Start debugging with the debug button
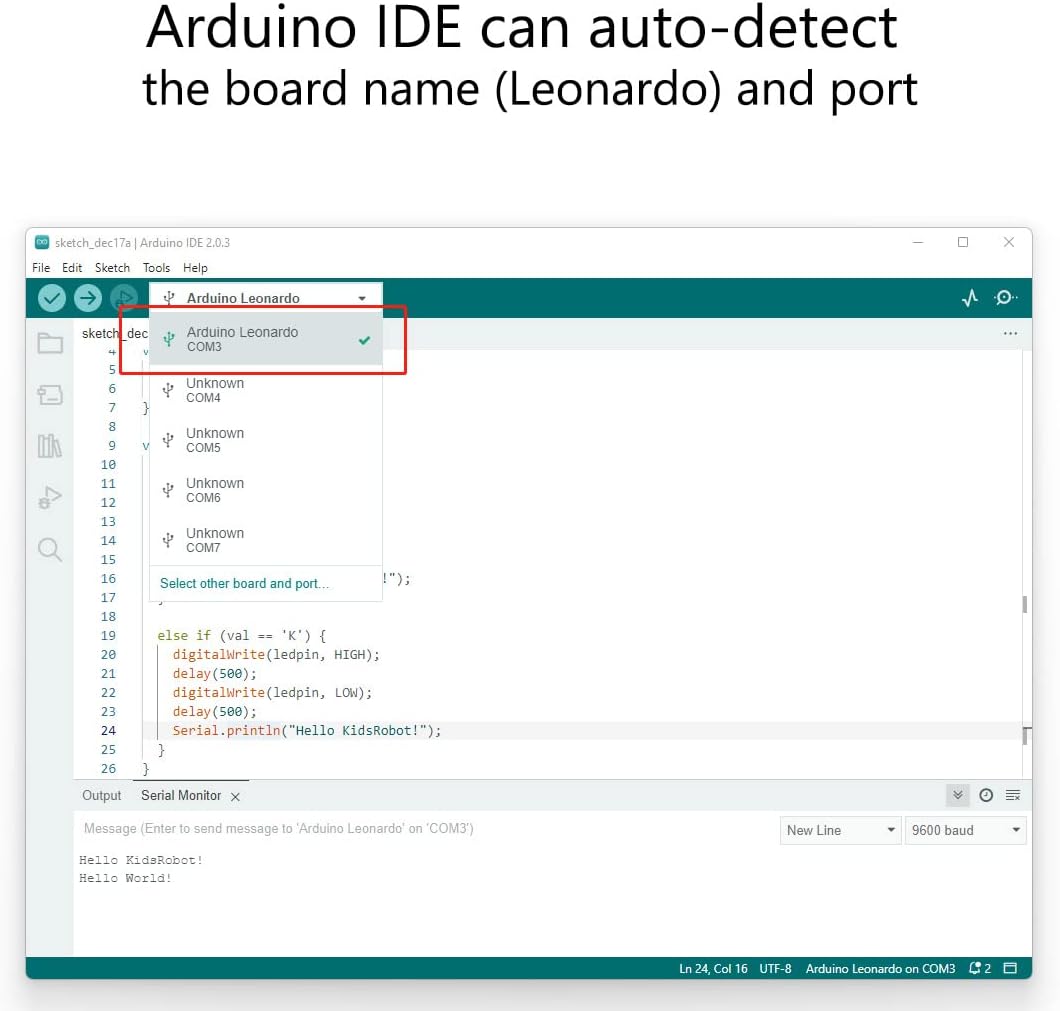This screenshot has width=1060, height=1011. 124,298
